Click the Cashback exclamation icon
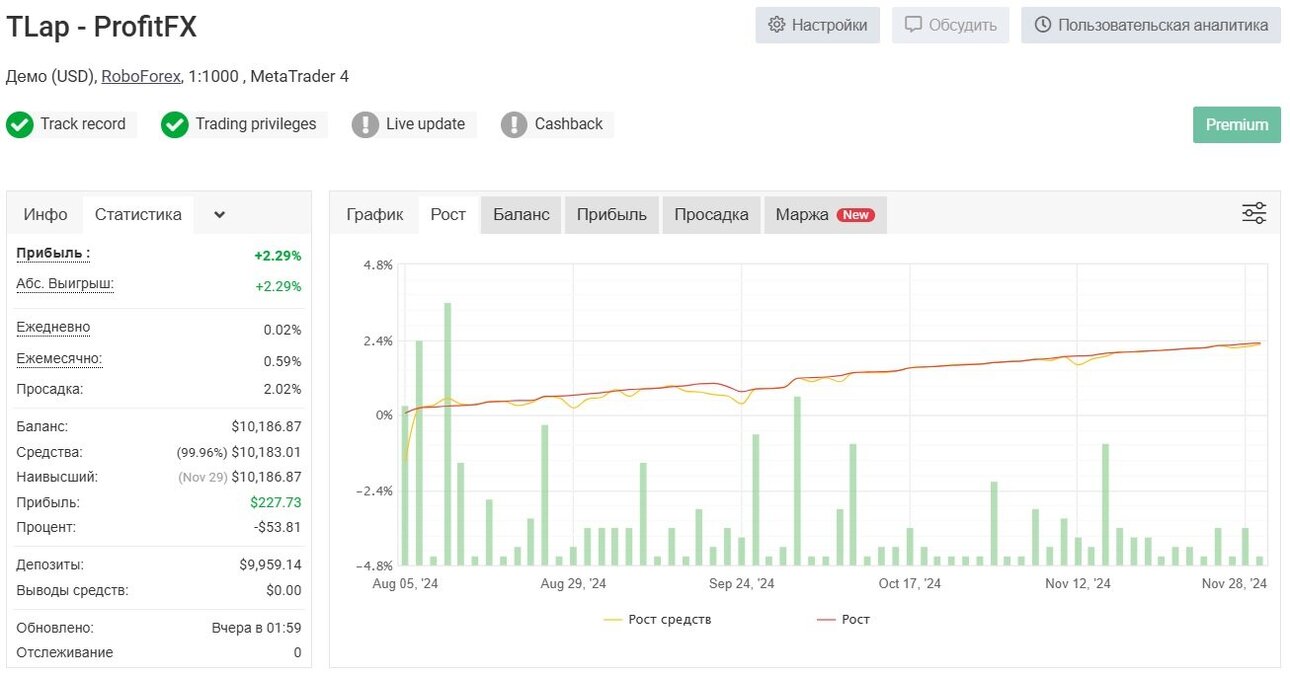Viewport: 1290px width, 677px height. click(x=514, y=125)
